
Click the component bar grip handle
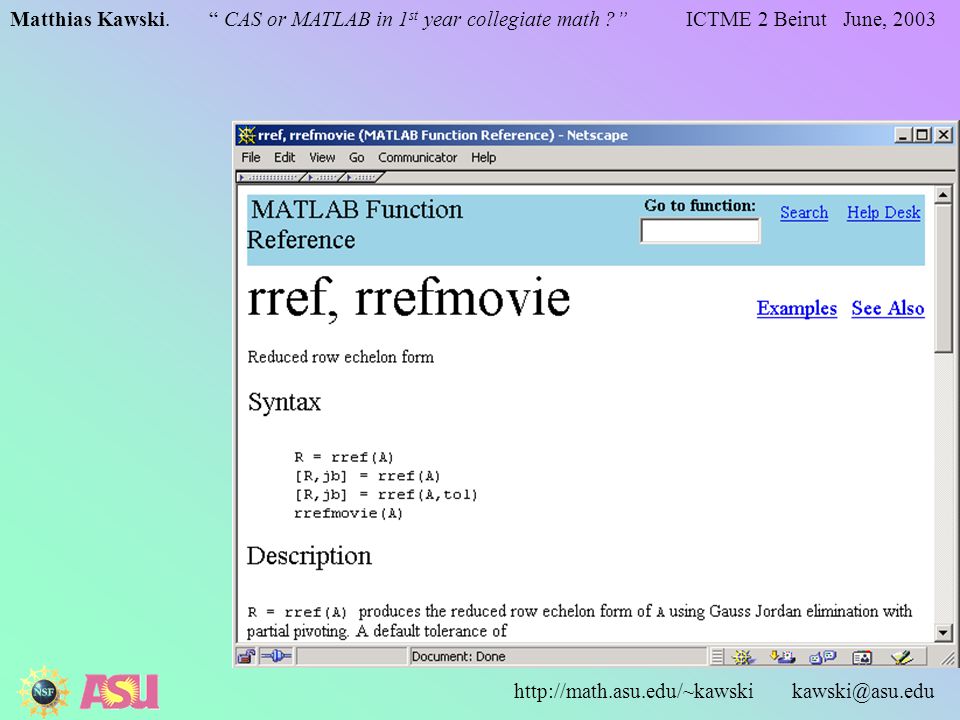[717, 657]
